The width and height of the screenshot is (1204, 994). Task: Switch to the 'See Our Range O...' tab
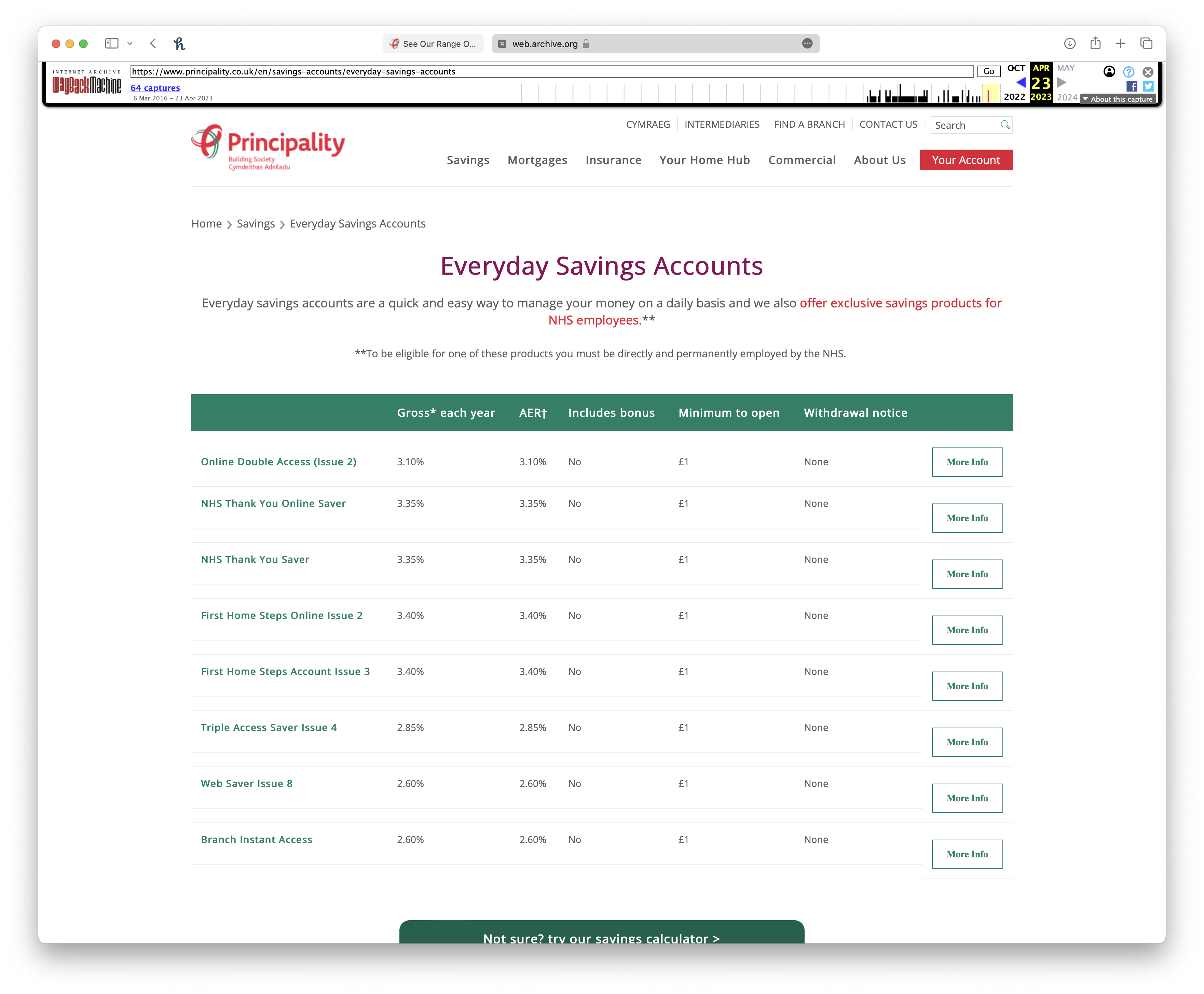click(433, 43)
